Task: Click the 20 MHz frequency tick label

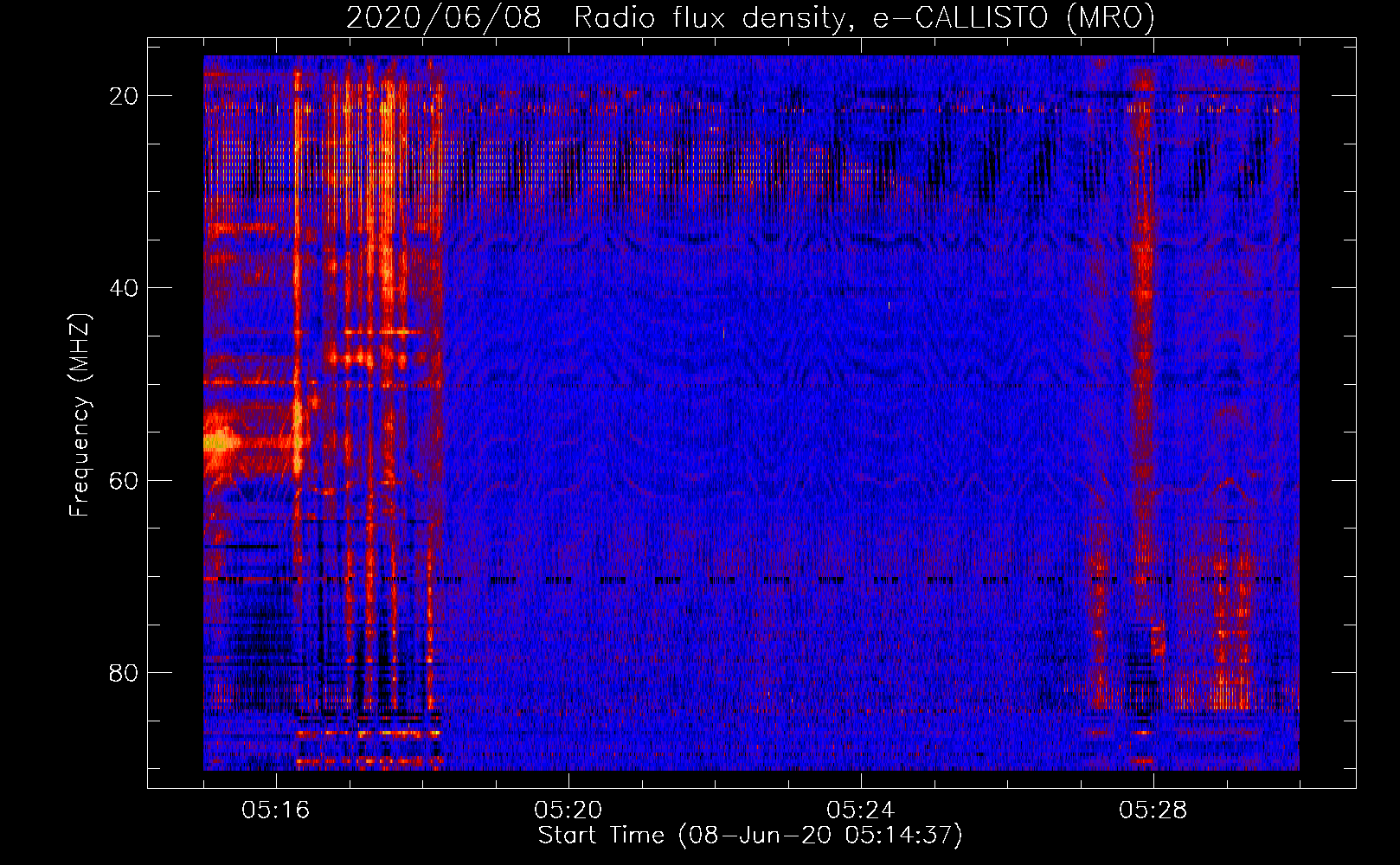Action: [x=124, y=96]
